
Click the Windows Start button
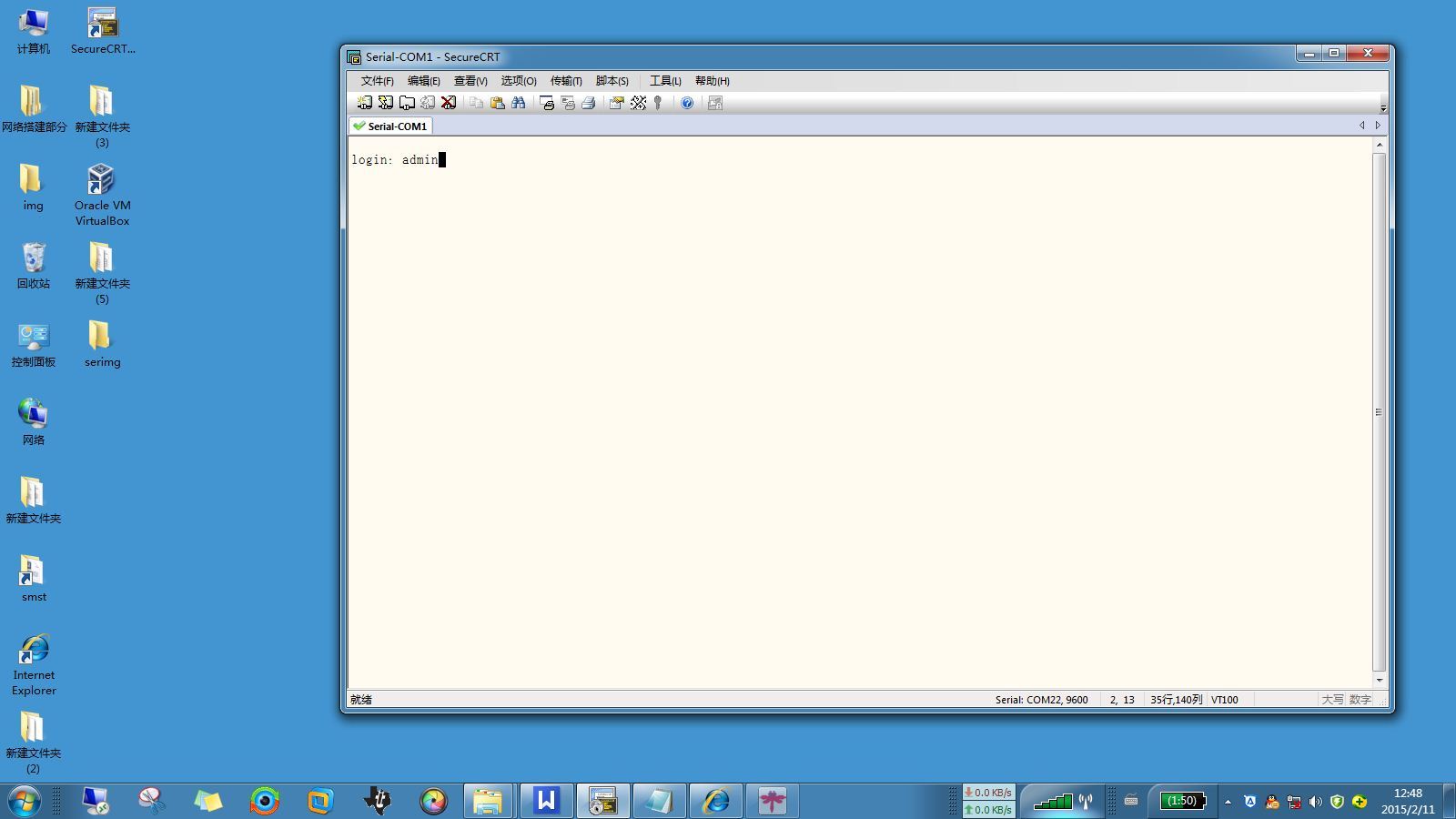25,801
